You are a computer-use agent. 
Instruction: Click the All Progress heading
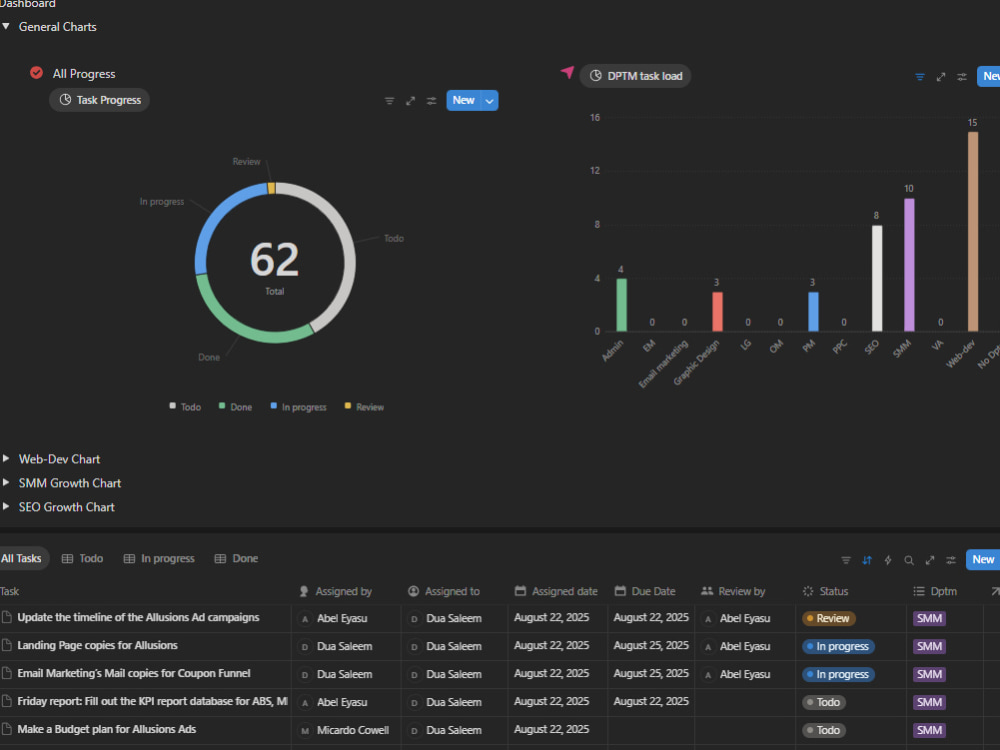click(x=84, y=74)
